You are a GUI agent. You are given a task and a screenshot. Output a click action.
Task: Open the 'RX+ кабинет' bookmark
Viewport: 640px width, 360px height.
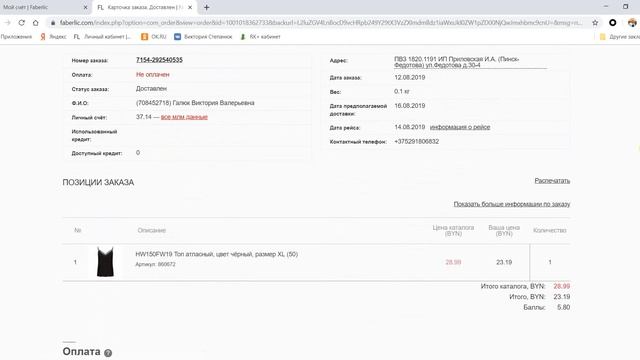point(260,37)
